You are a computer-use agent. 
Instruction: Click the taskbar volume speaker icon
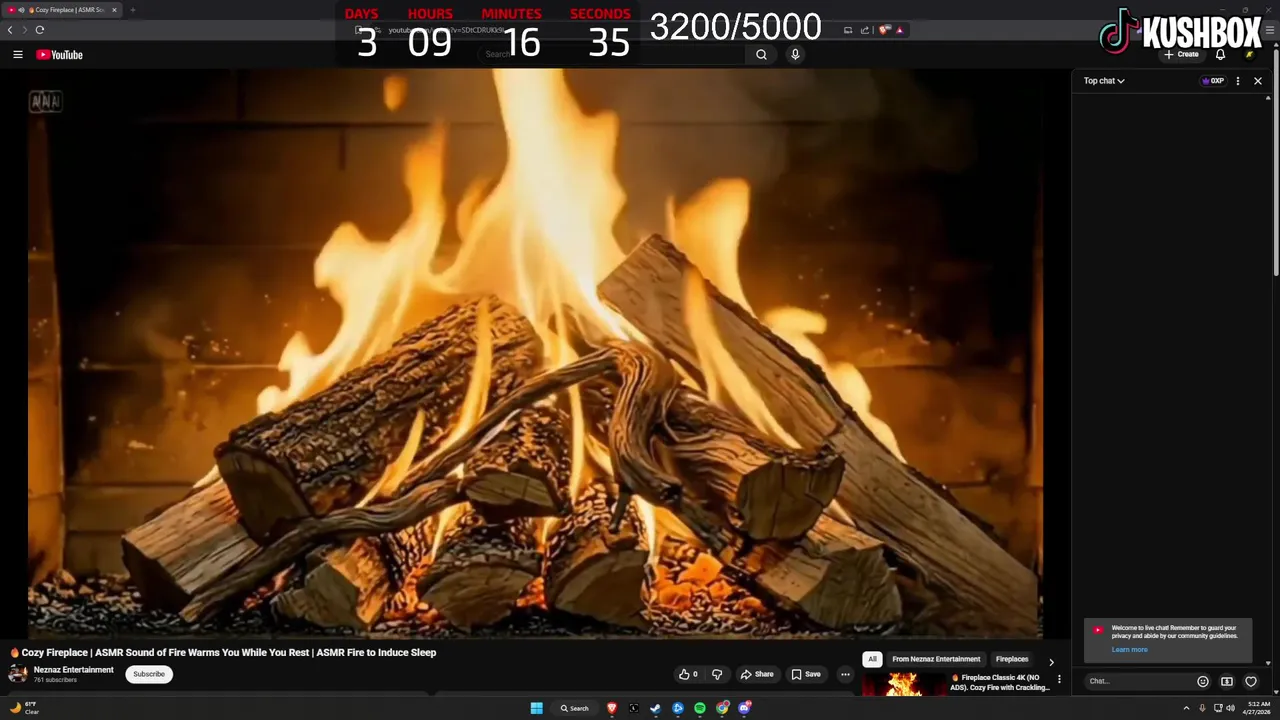click(1230, 708)
